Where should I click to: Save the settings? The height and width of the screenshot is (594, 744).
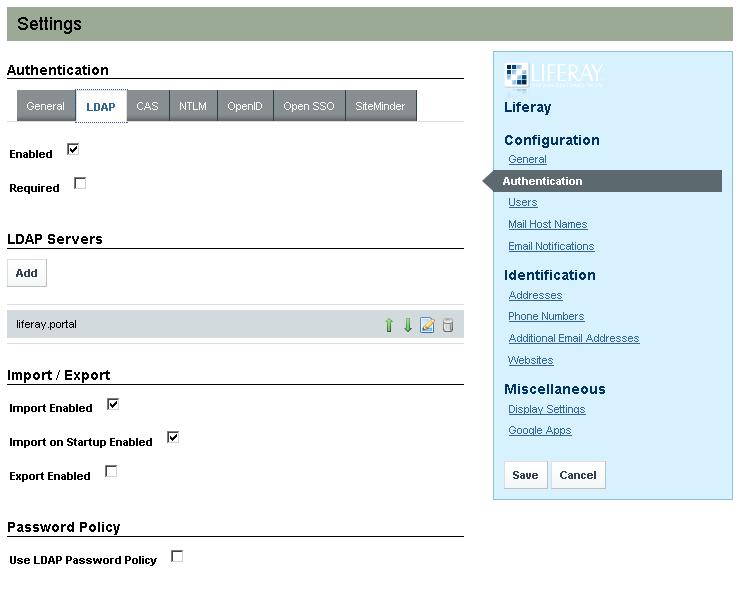pyautogui.click(x=525, y=475)
